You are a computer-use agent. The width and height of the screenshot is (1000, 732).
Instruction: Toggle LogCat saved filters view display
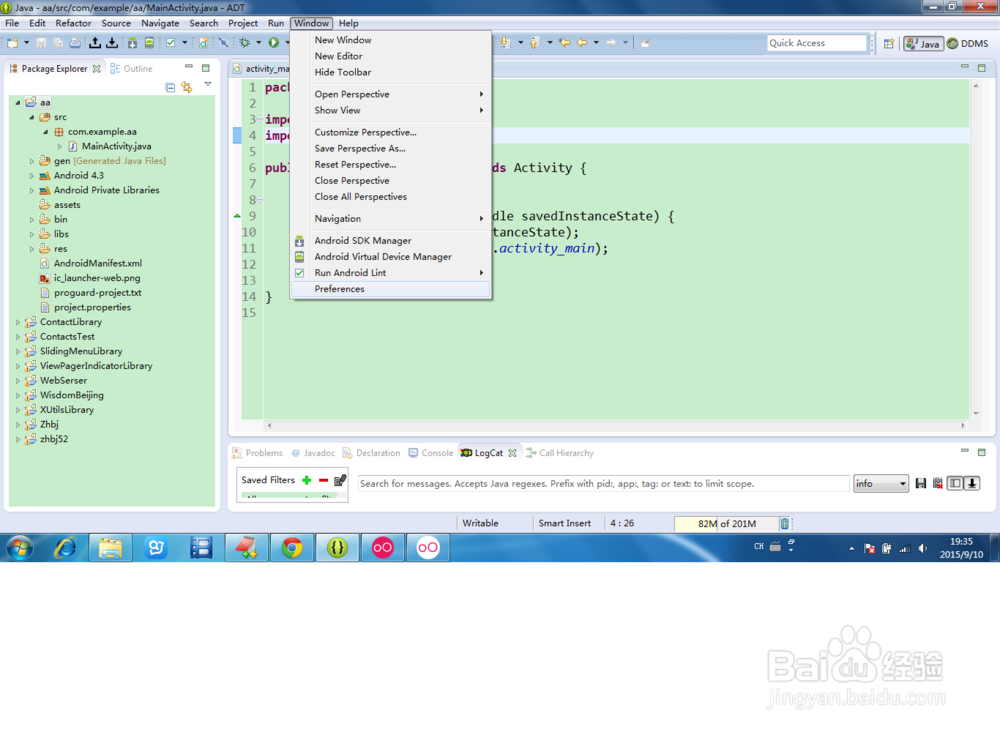pos(955,484)
